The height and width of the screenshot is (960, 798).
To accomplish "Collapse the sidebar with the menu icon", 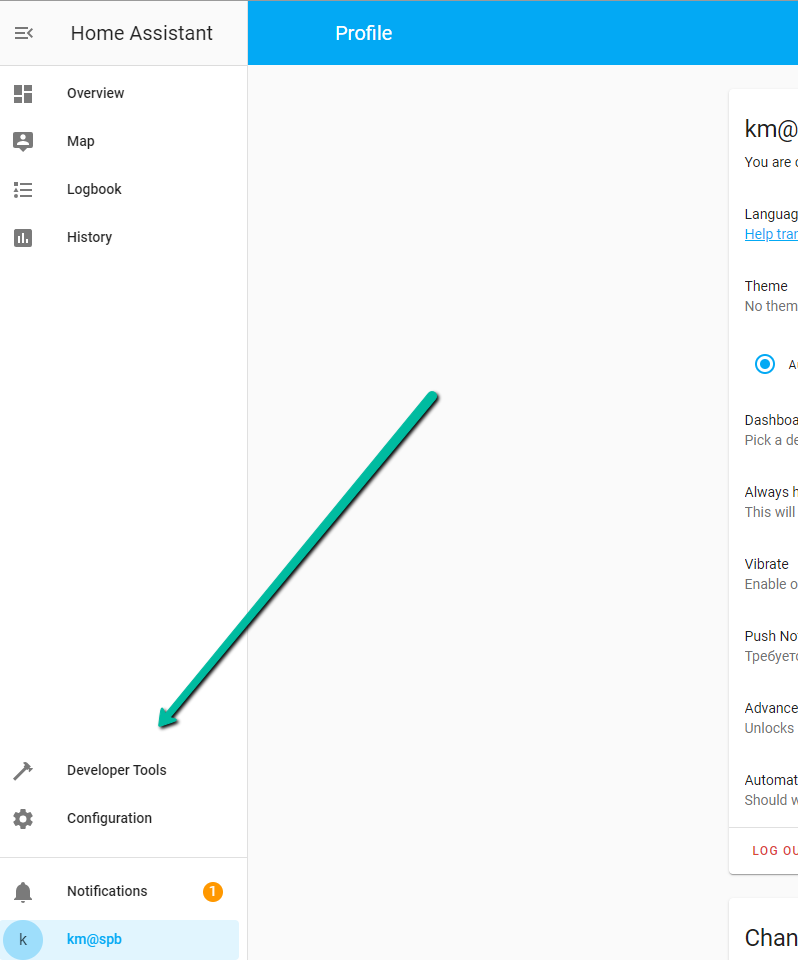I will point(23,33).
